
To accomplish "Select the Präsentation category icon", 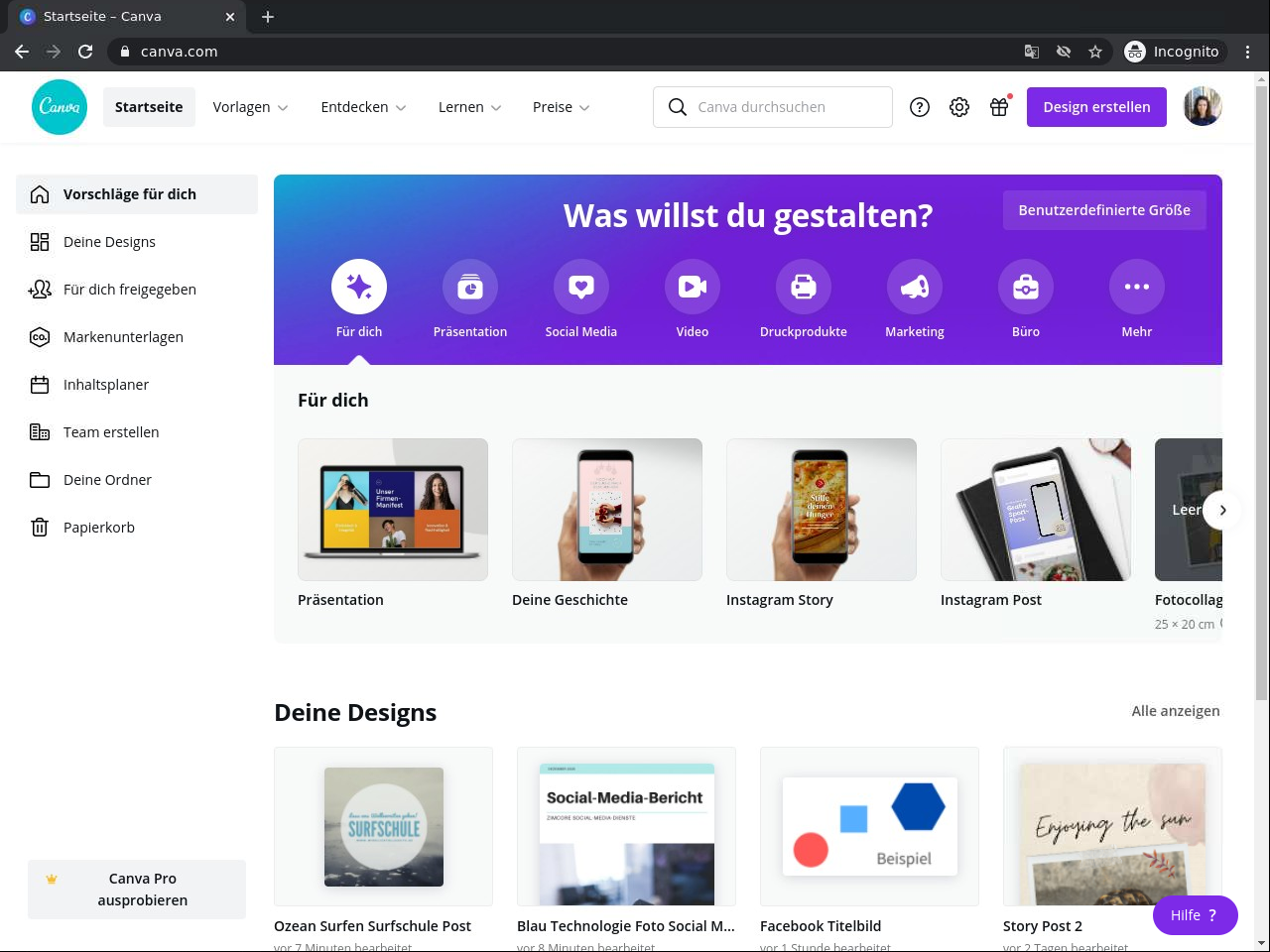I will pos(470,287).
